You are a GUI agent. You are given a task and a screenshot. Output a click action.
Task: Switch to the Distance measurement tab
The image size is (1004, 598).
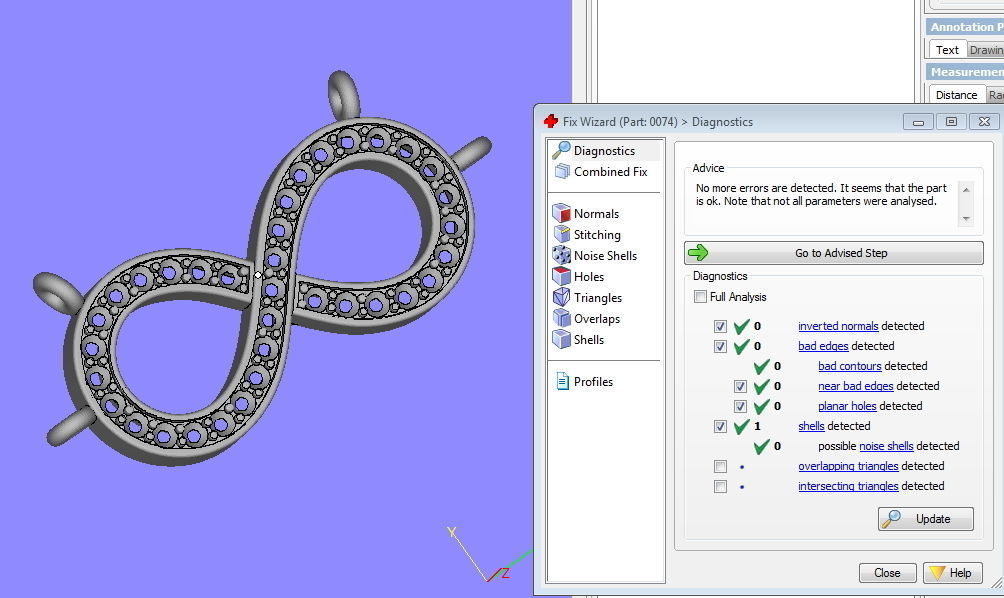coord(955,95)
